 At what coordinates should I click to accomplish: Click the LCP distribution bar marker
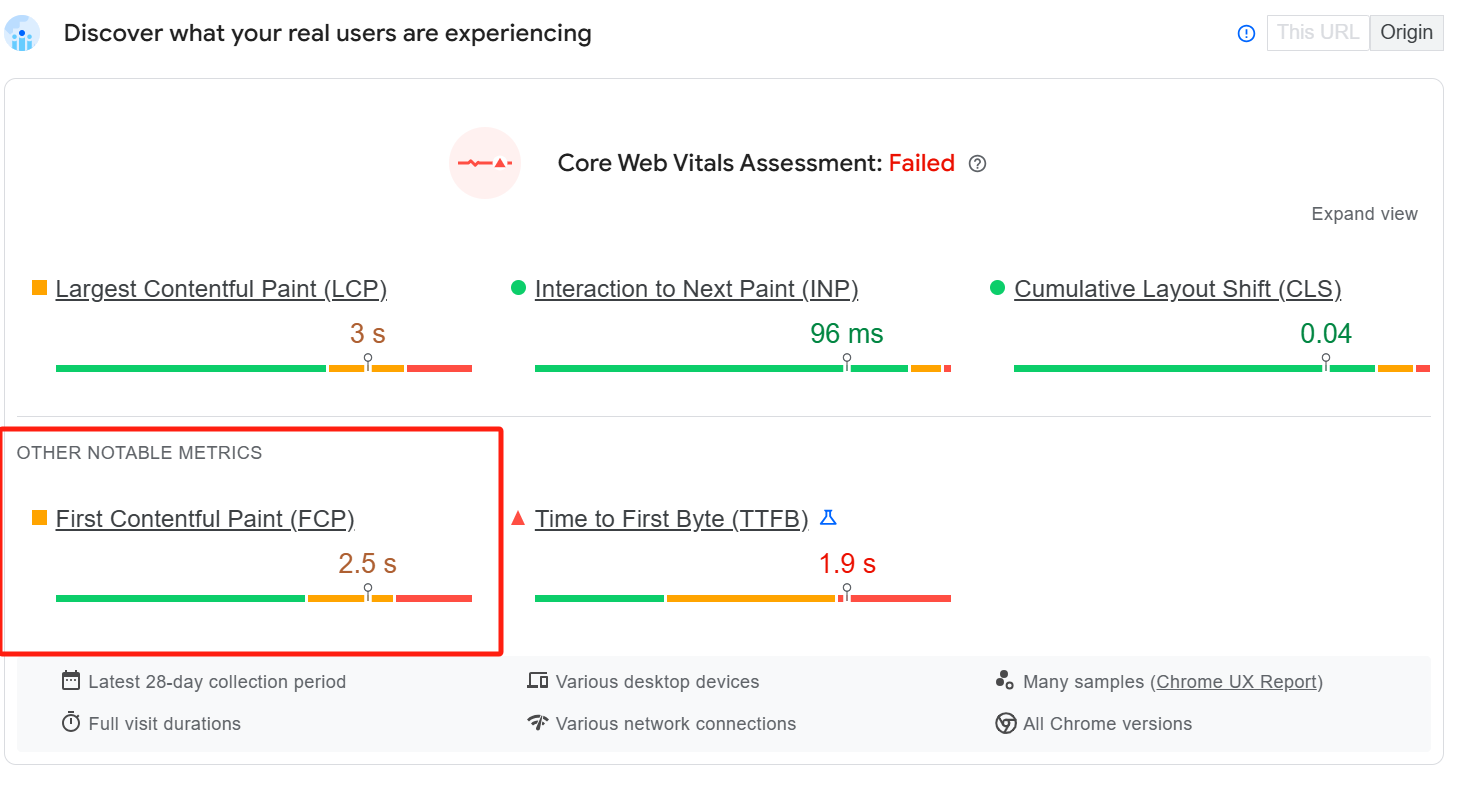(368, 361)
